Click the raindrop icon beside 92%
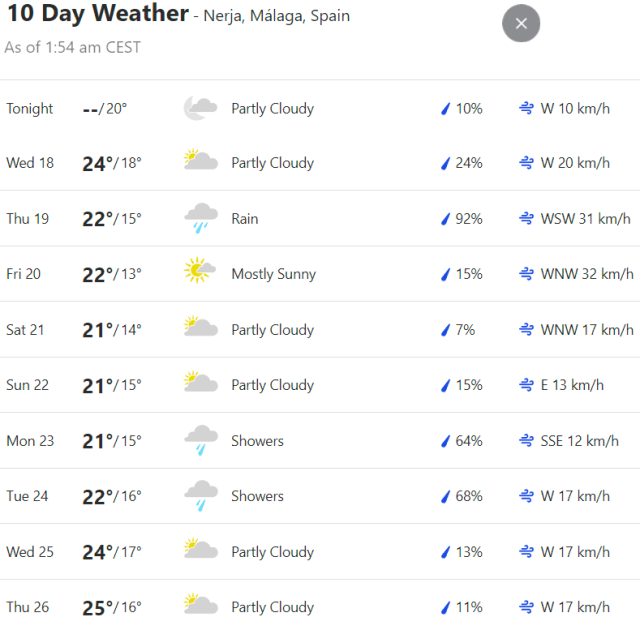Screen dimensions: 640x617 [446, 219]
